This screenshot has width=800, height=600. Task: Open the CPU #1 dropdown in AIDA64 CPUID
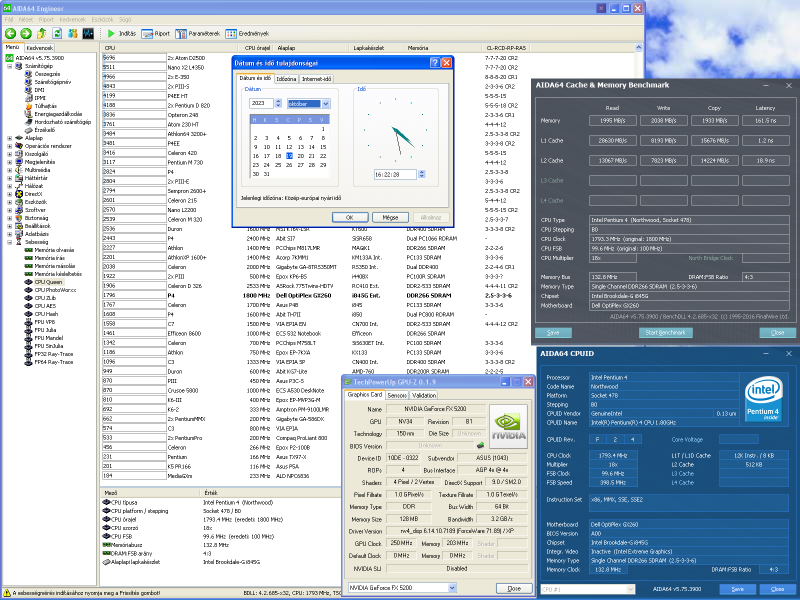coord(631,589)
